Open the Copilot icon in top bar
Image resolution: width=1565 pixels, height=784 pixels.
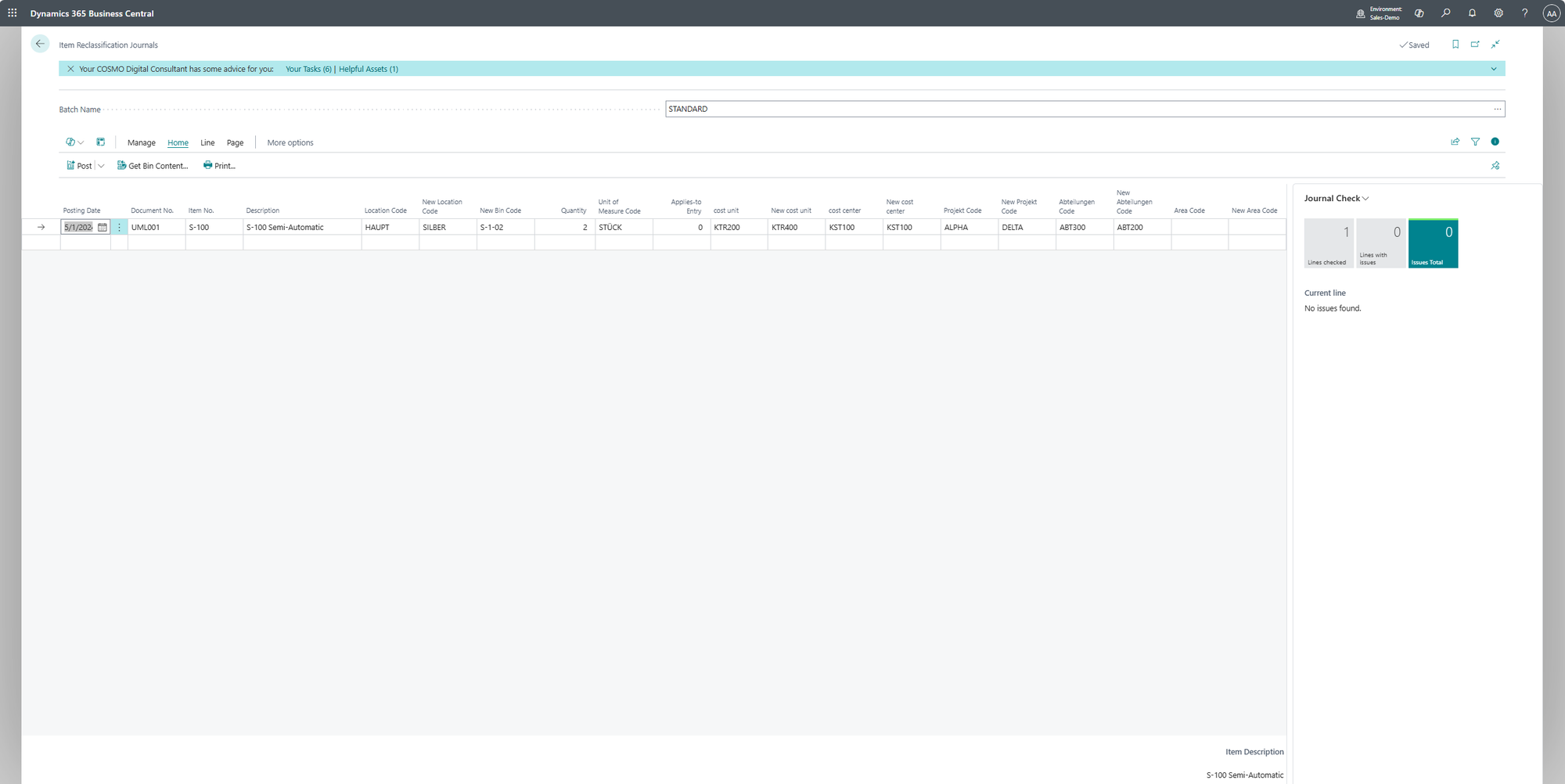point(1419,13)
